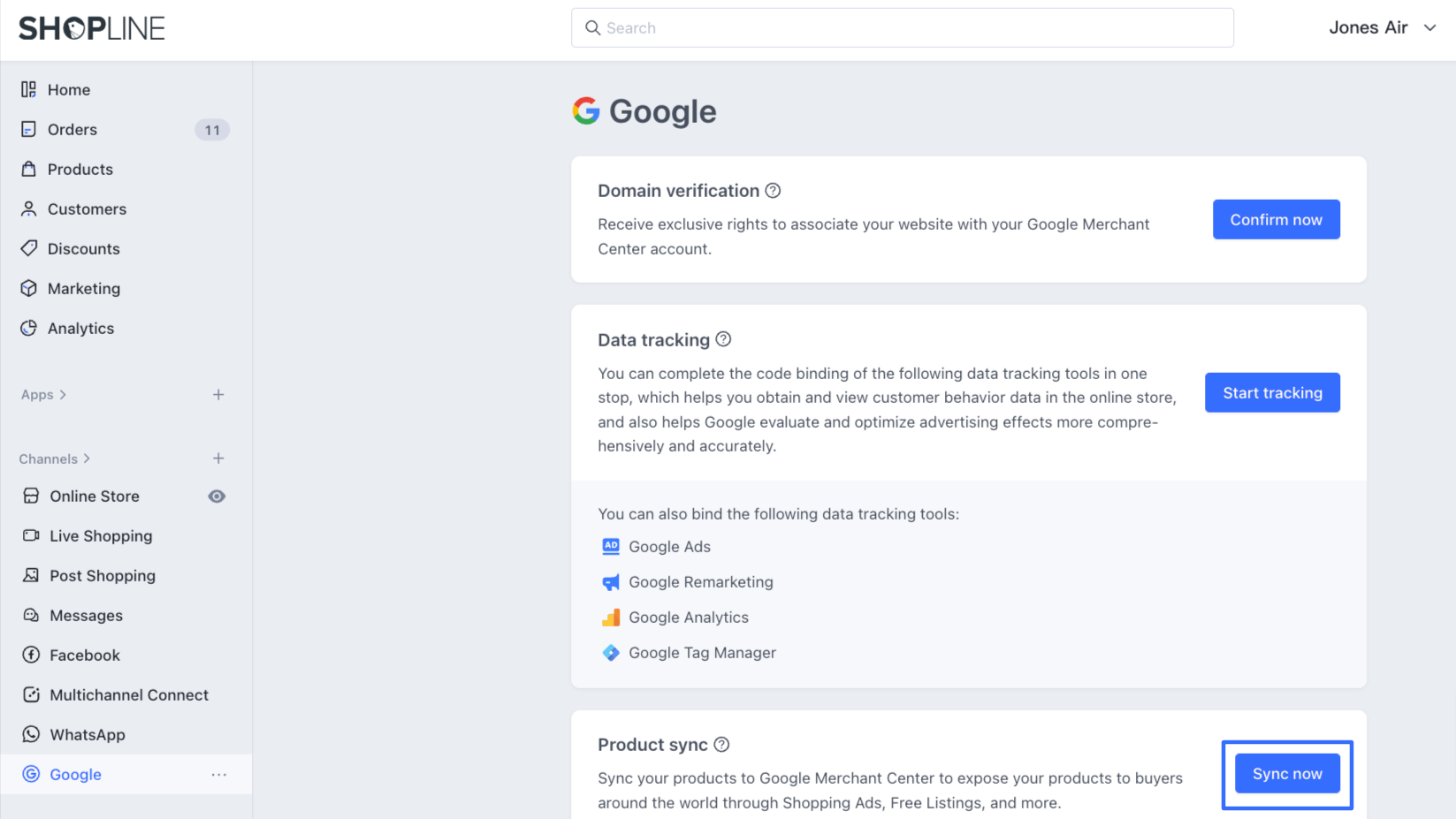Click the Google Tag Manager icon
Image resolution: width=1456 pixels, height=819 pixels.
tap(611, 653)
